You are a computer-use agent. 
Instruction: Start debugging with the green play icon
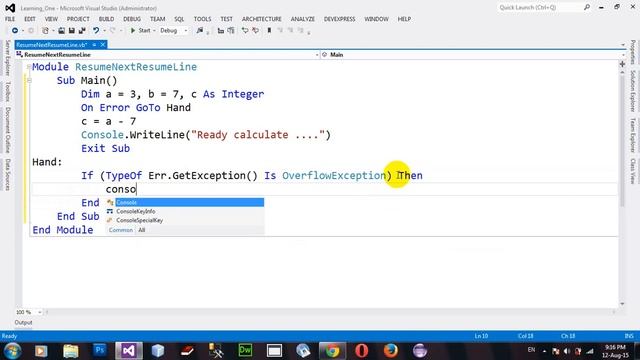[x=133, y=31]
